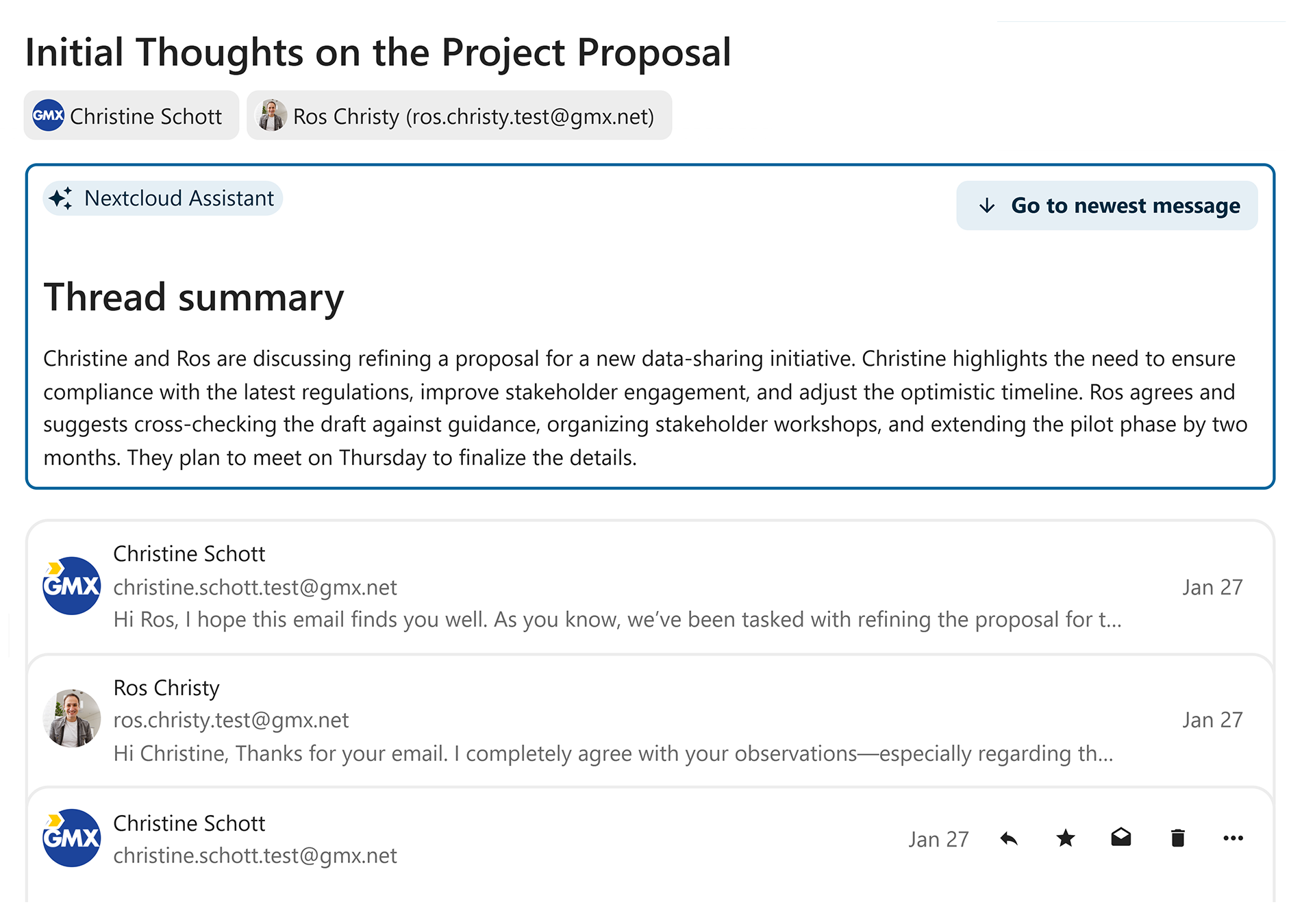Click Ros Christy's photo in participant chip
The height and width of the screenshot is (924, 1315).
point(271,116)
